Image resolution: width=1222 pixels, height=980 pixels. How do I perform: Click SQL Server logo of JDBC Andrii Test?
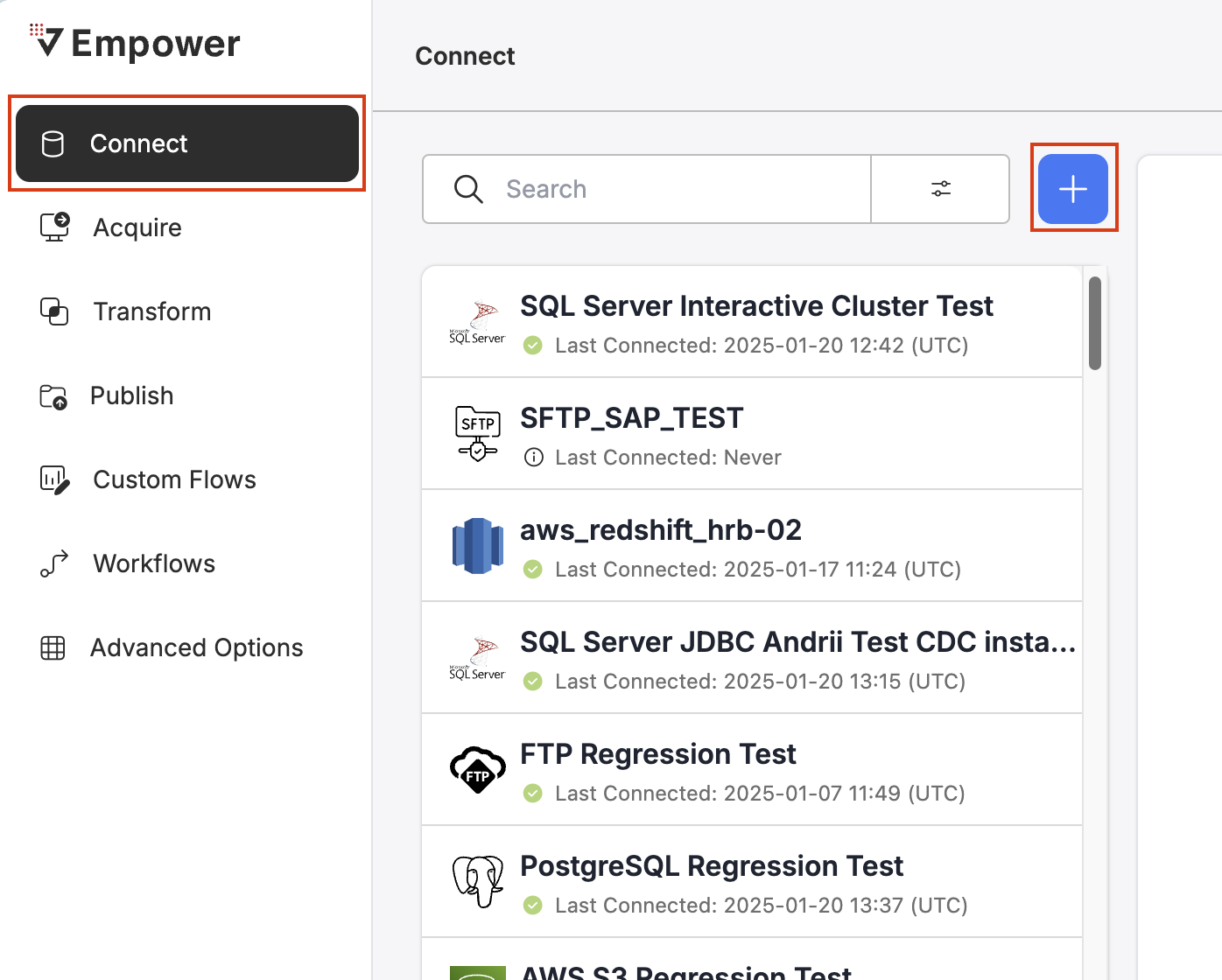point(477,658)
